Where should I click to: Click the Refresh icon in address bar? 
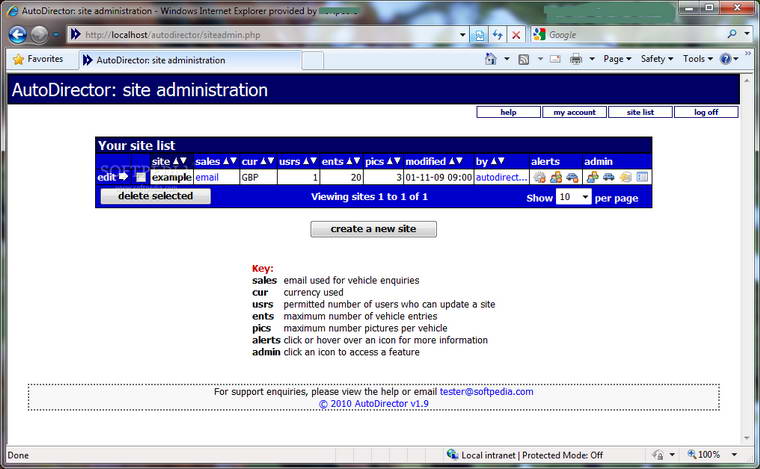[x=497, y=35]
